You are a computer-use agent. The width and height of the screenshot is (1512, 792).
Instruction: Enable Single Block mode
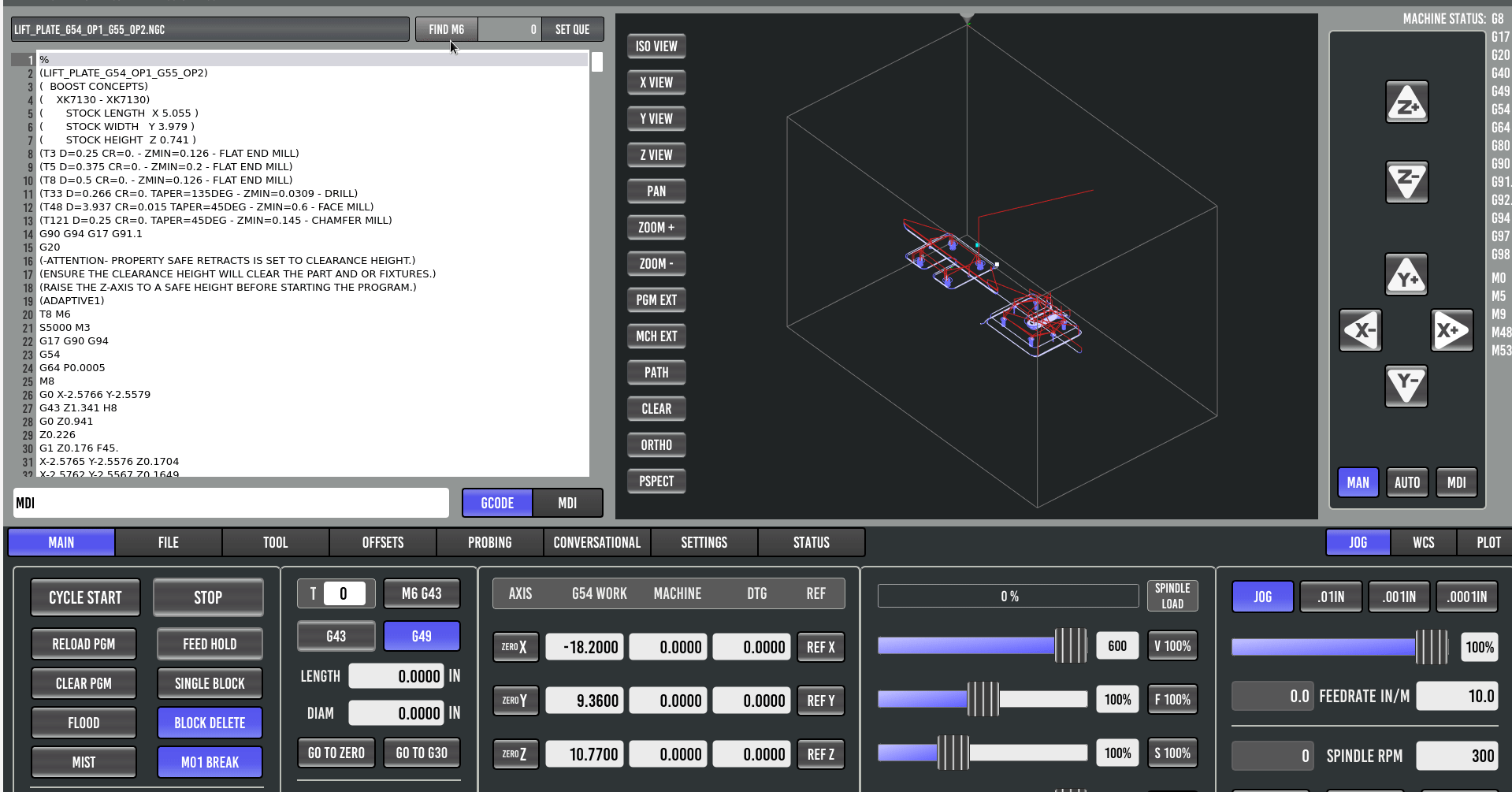pyautogui.click(x=210, y=683)
